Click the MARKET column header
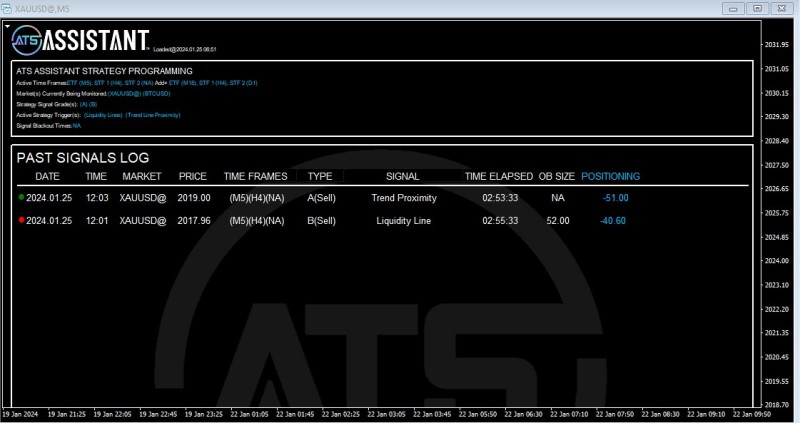800x423 pixels. click(142, 177)
